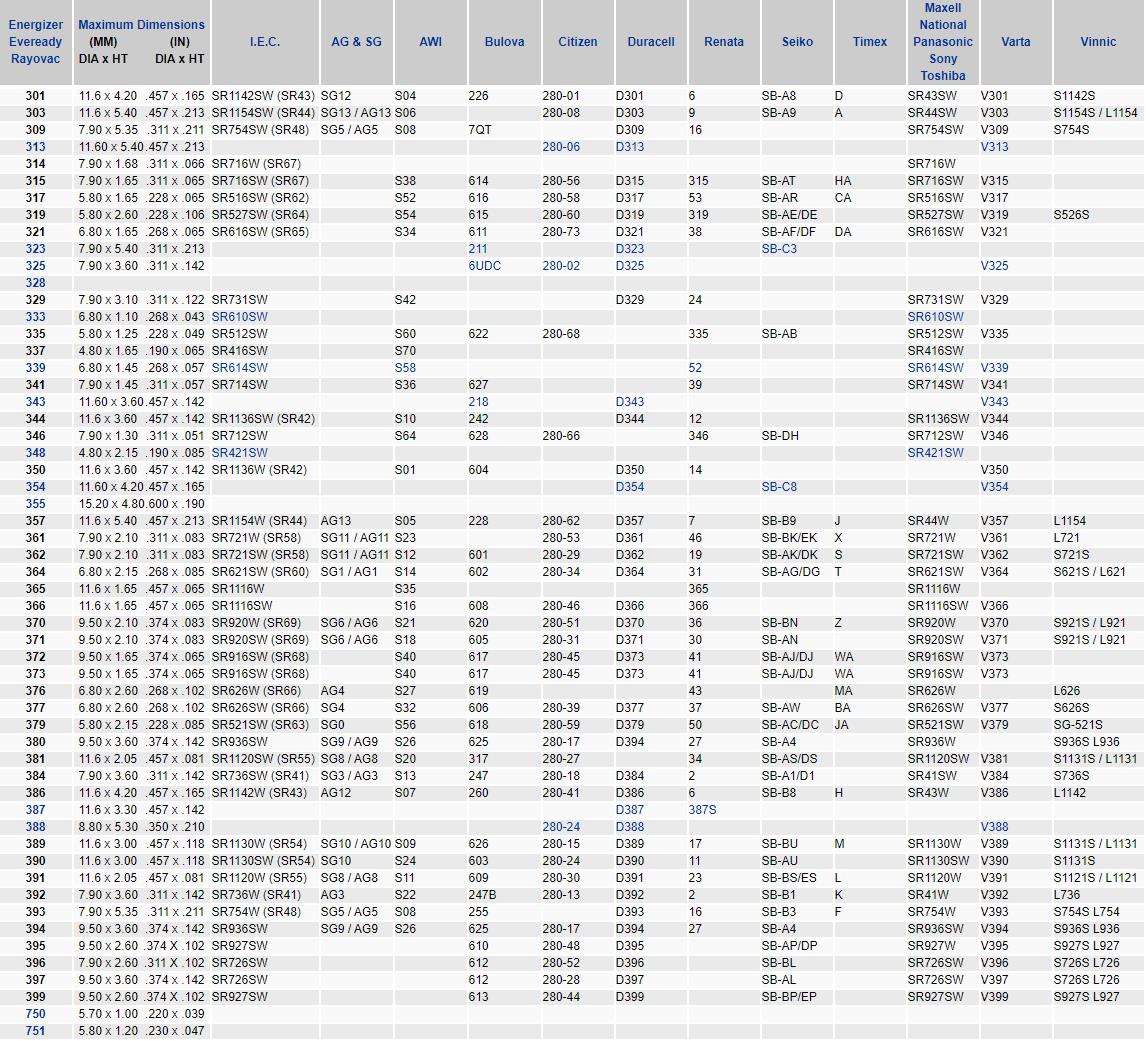
Task: Open battery model 325 link
Action: [x=35, y=266]
